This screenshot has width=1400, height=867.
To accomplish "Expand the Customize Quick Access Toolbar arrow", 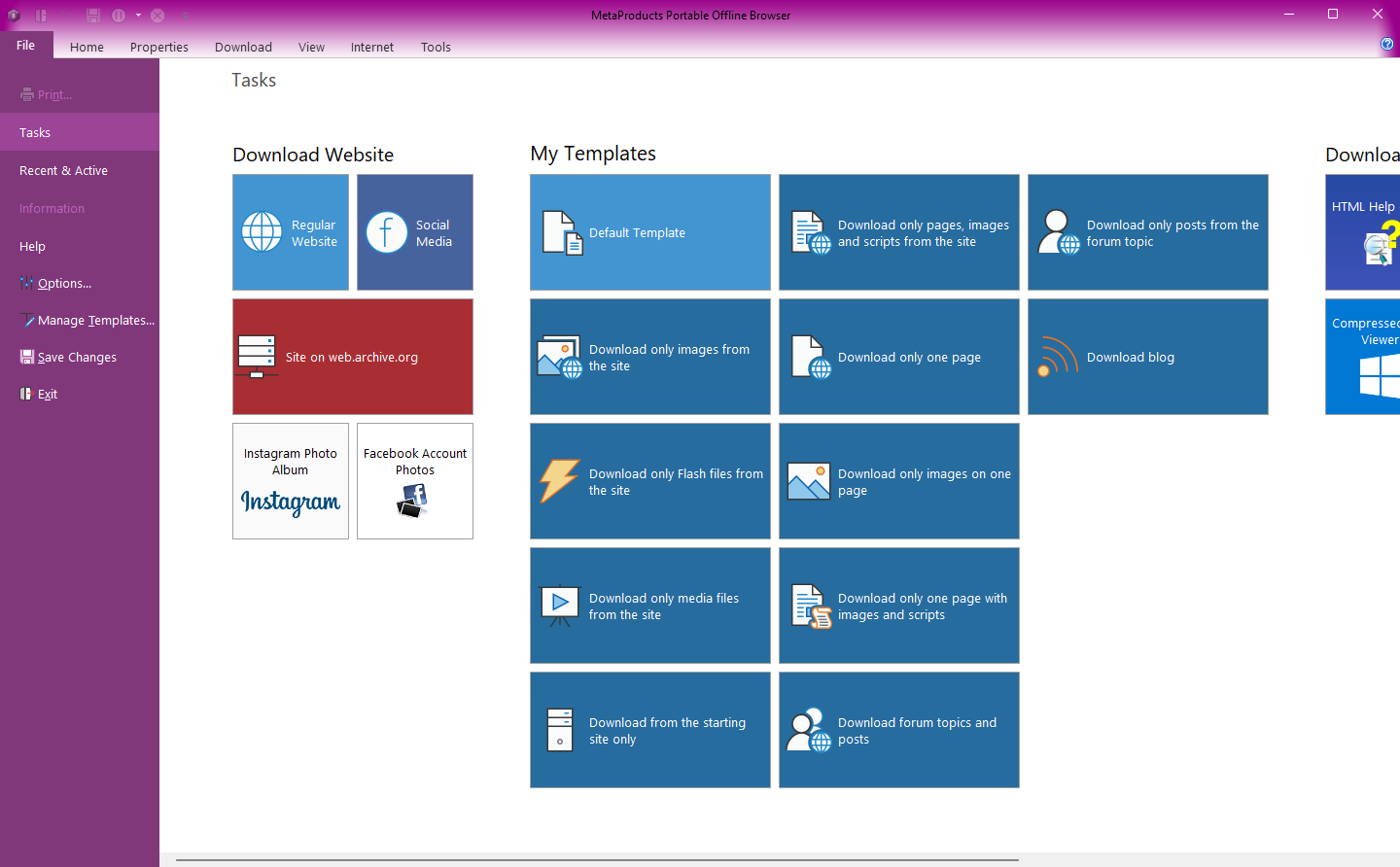I will pyautogui.click(x=185, y=16).
